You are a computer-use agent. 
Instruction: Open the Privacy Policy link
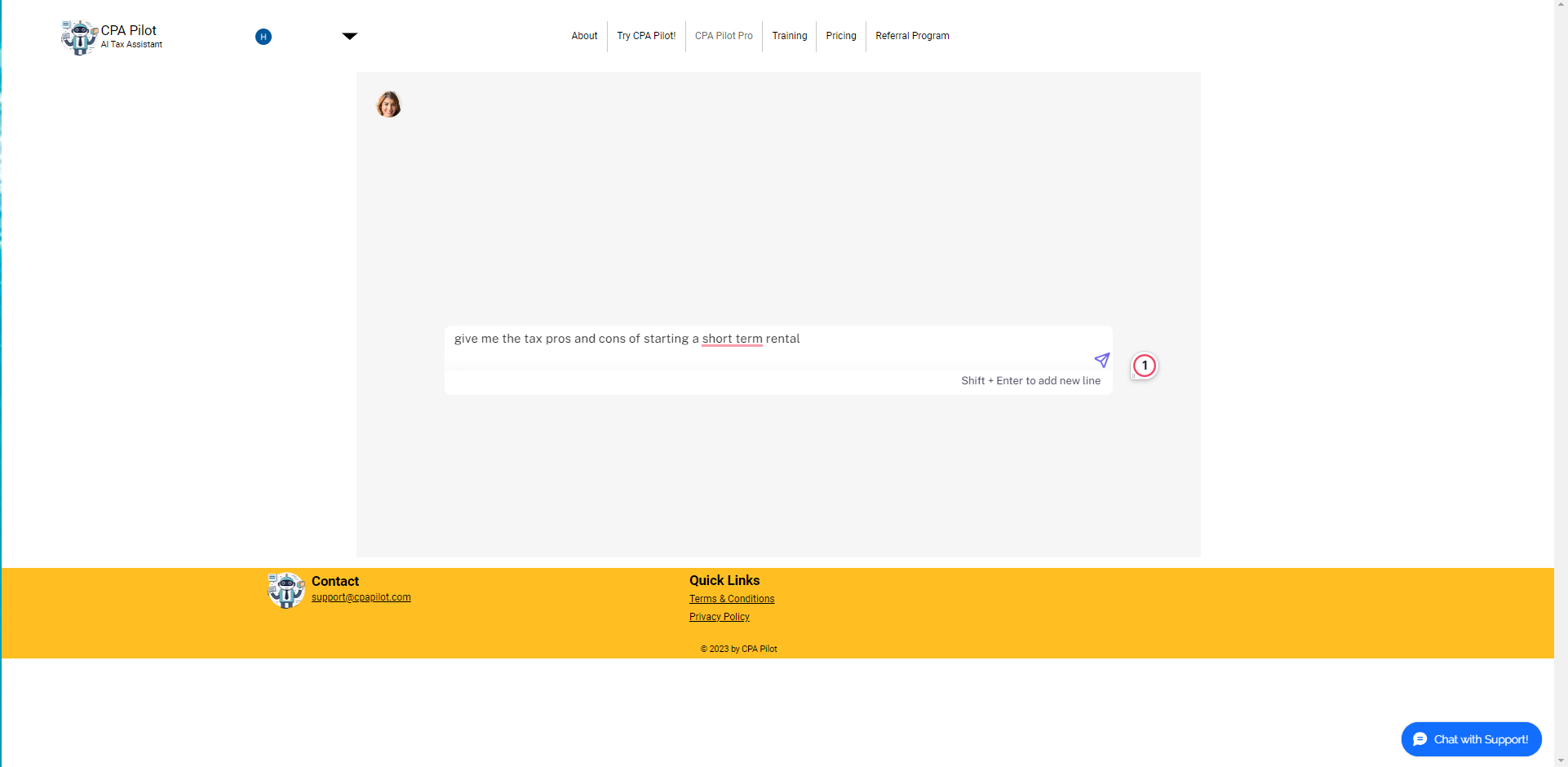coord(720,617)
